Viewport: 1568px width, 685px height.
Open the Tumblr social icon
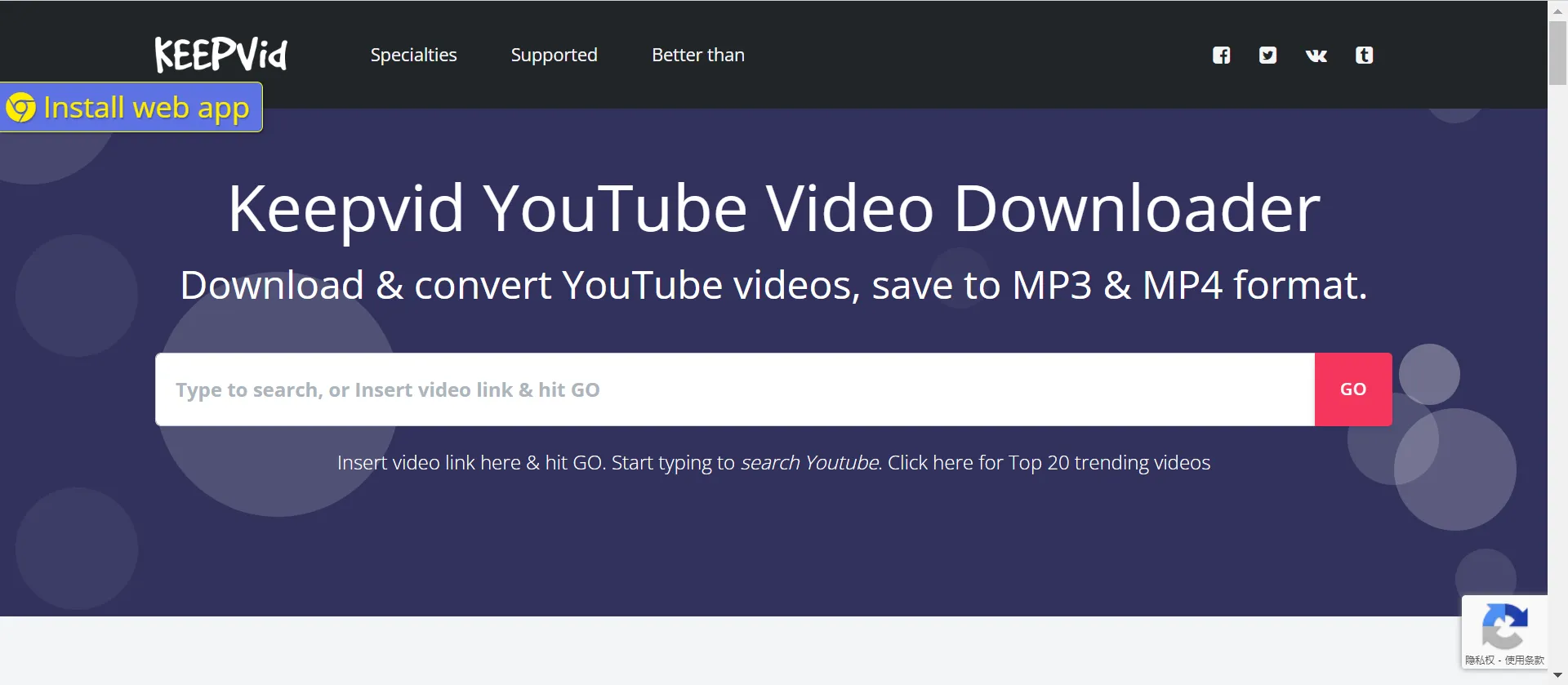coord(1364,55)
